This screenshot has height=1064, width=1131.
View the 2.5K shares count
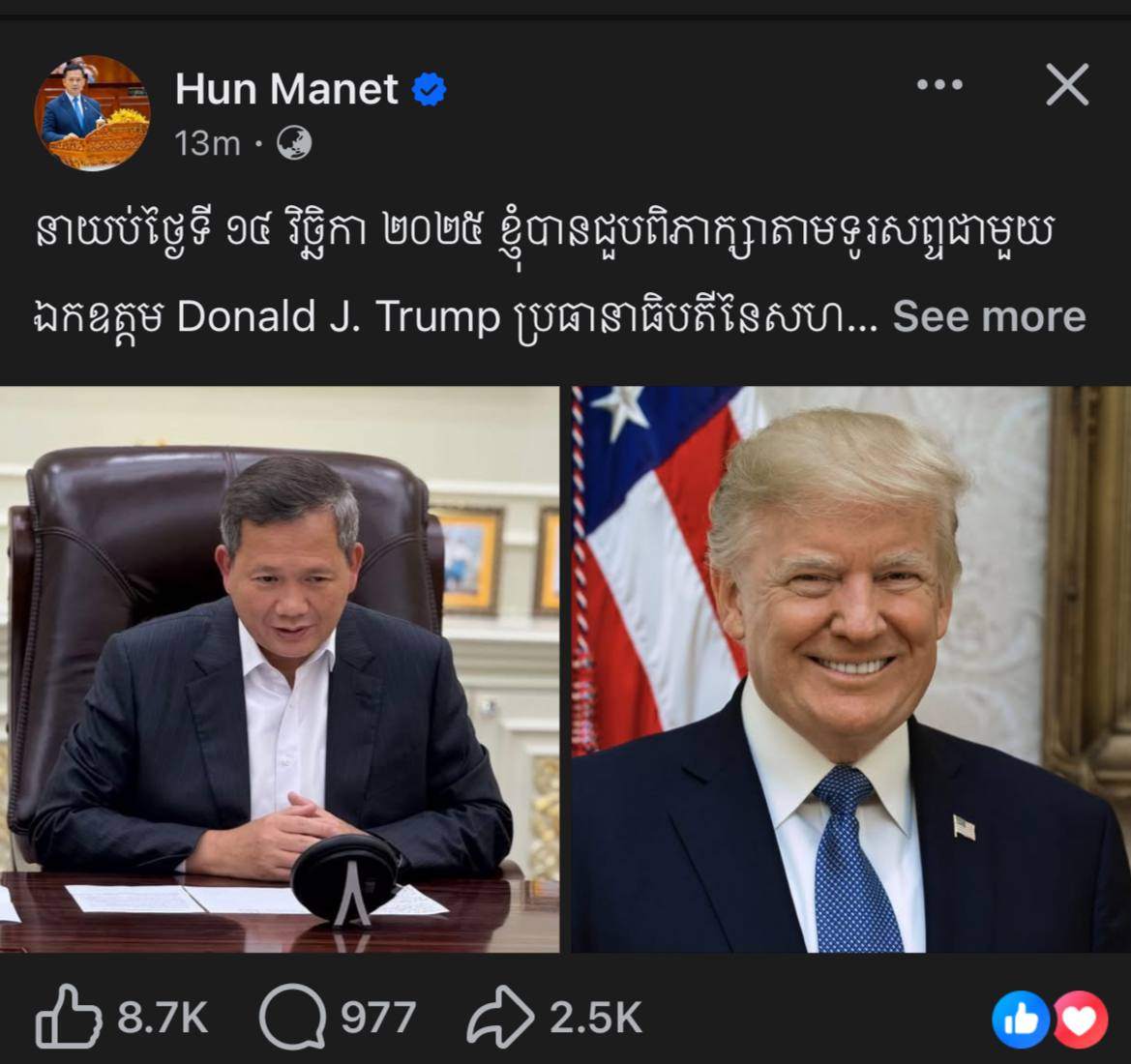point(596,1018)
